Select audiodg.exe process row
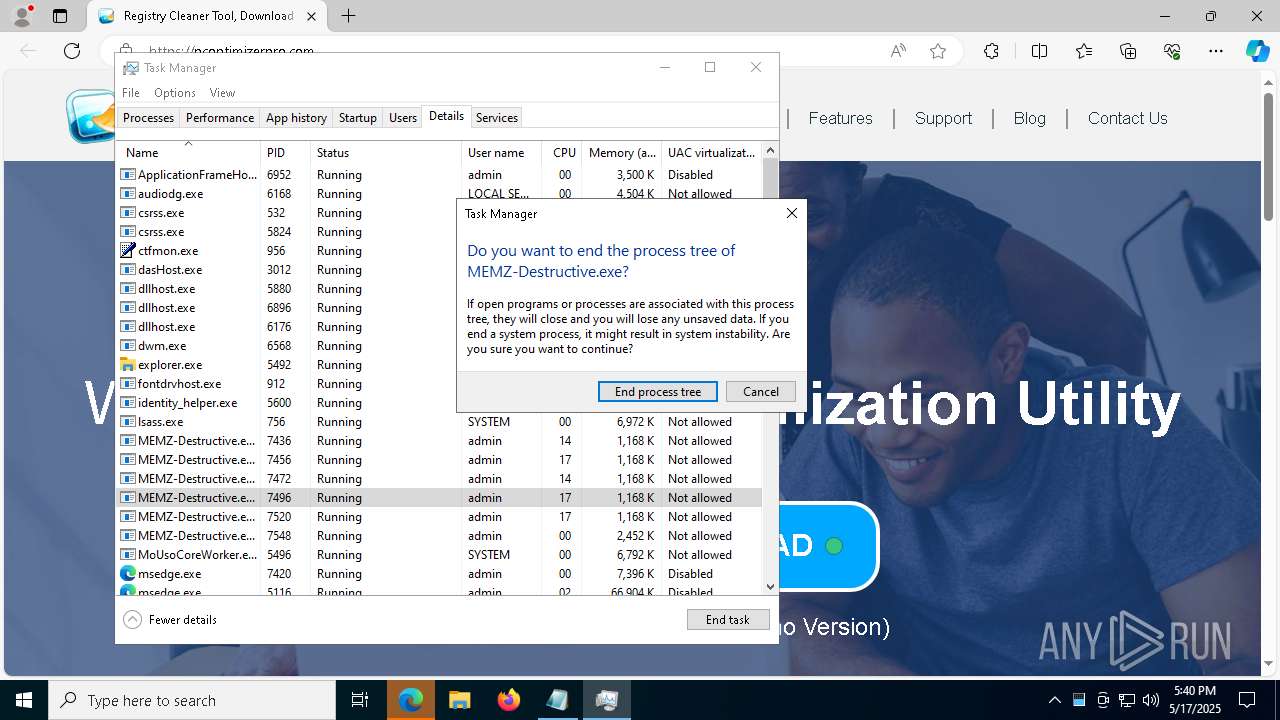 (x=440, y=194)
